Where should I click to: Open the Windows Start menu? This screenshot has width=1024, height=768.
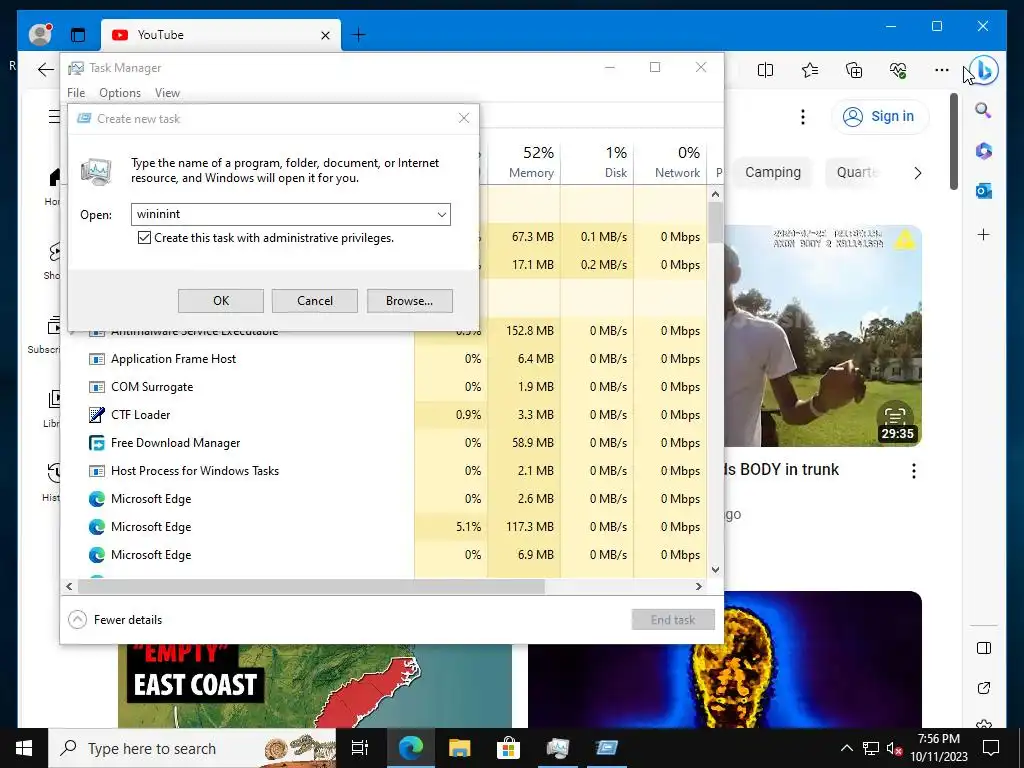(24, 748)
